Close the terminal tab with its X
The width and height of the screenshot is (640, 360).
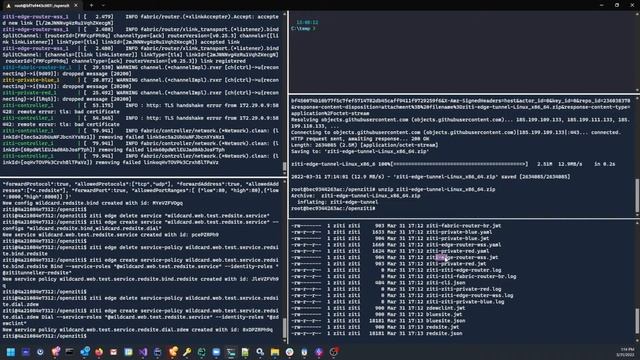[76, 6]
